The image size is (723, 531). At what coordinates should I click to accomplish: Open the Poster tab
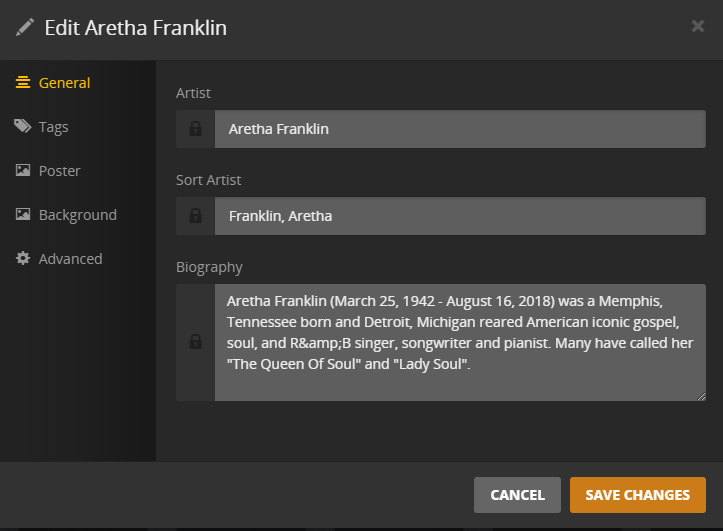pyautogui.click(x=60, y=171)
